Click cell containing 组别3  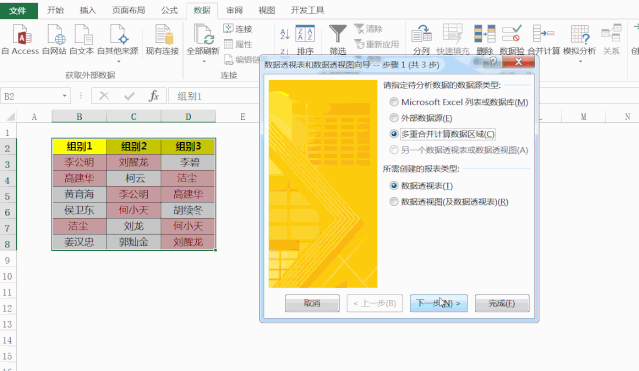click(188, 146)
